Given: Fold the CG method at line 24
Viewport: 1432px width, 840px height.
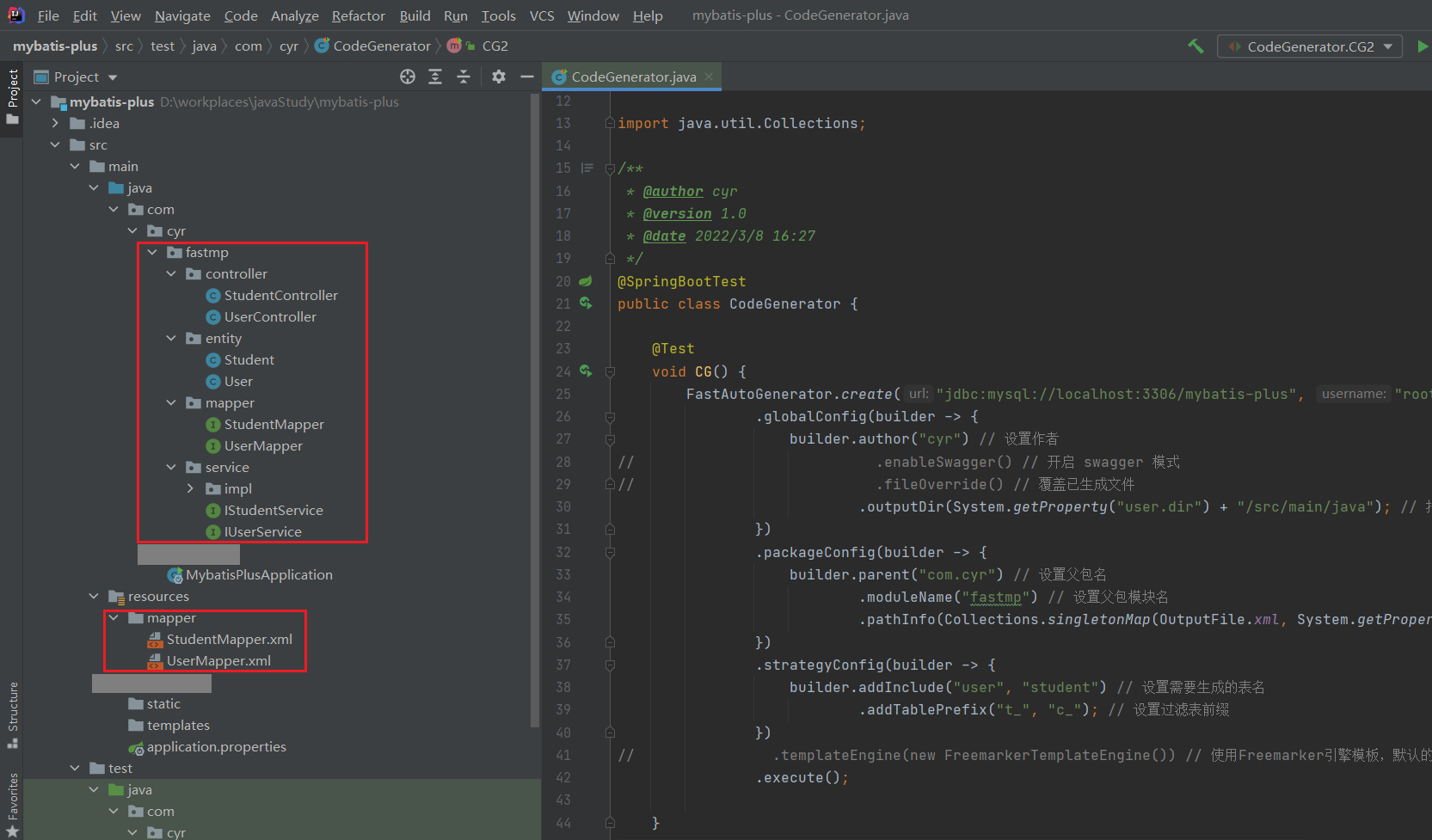Looking at the screenshot, I should [610, 371].
